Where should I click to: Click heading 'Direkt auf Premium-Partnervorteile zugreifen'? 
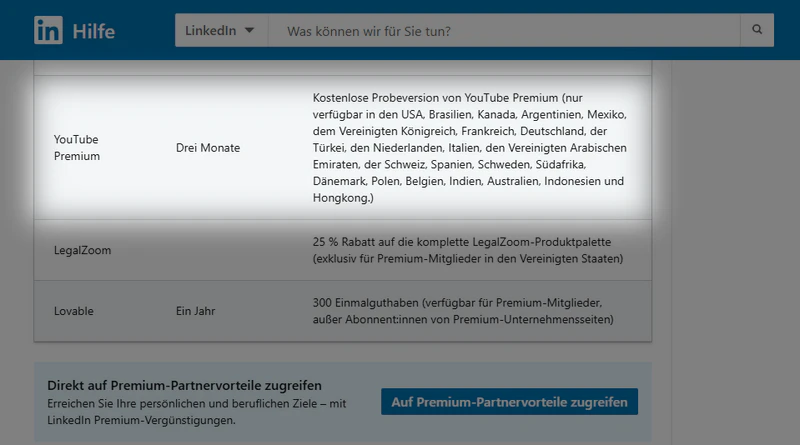[x=184, y=385]
